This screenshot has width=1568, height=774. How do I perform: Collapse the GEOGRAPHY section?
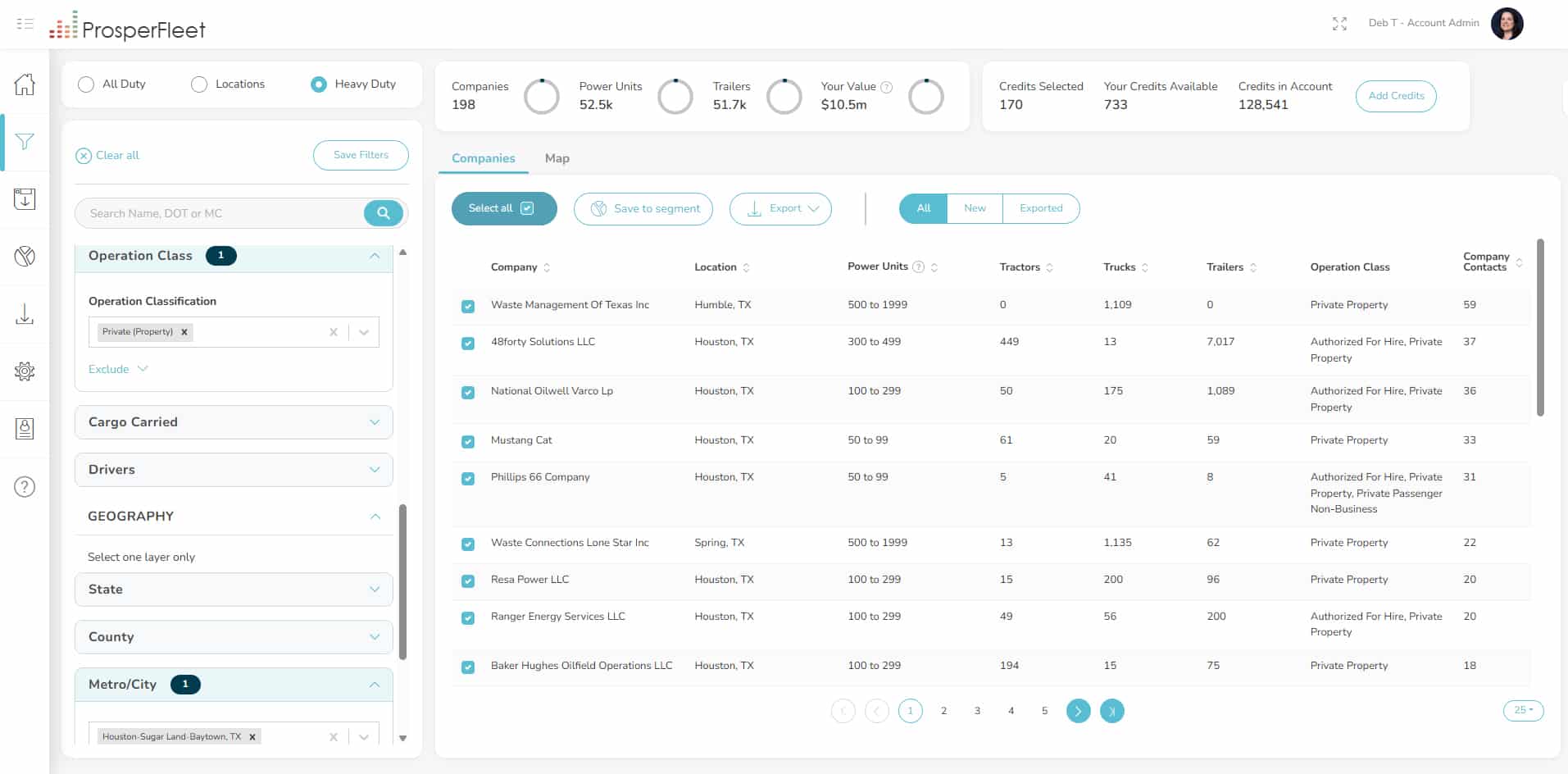[375, 517]
